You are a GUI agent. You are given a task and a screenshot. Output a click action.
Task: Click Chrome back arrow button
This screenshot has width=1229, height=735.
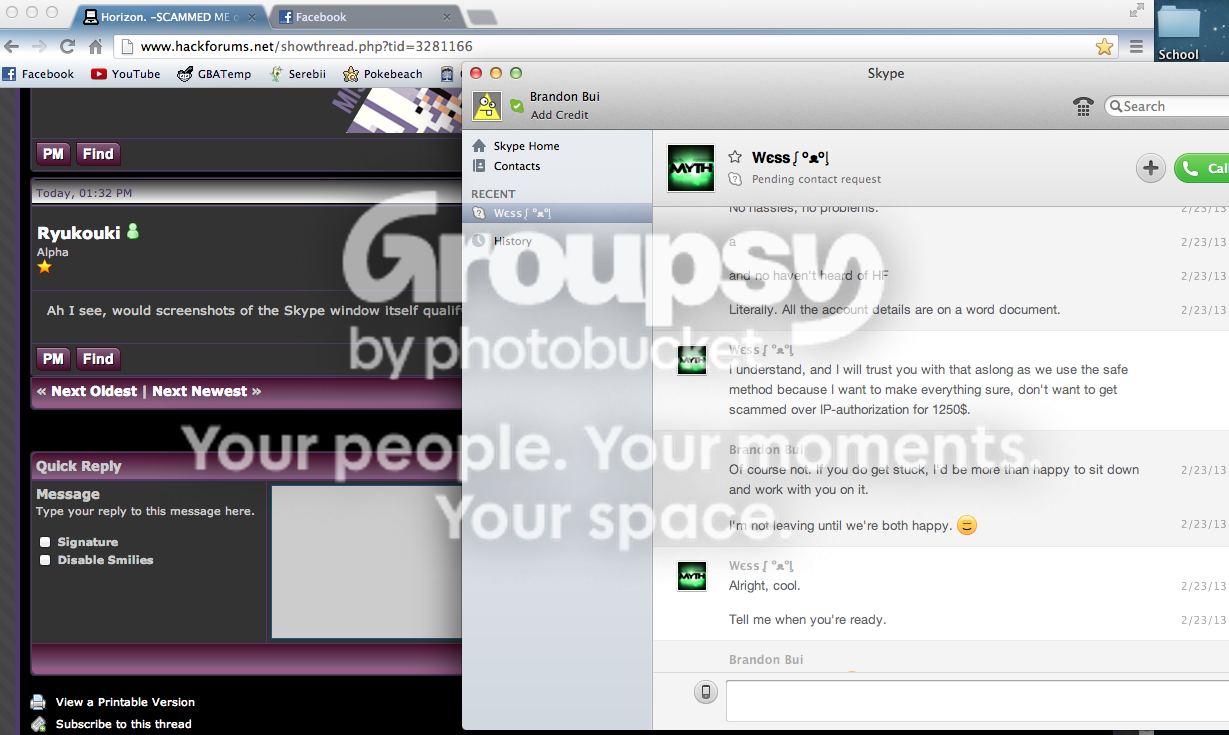pos(12,46)
